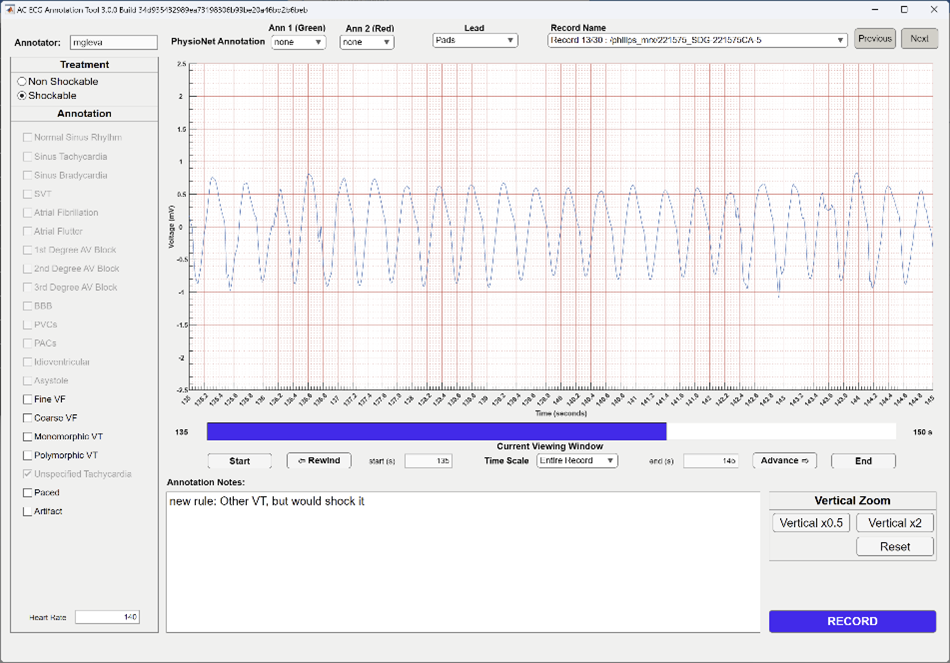
Task: Toggle the Polymorphic VT checkbox
Action: (28, 455)
